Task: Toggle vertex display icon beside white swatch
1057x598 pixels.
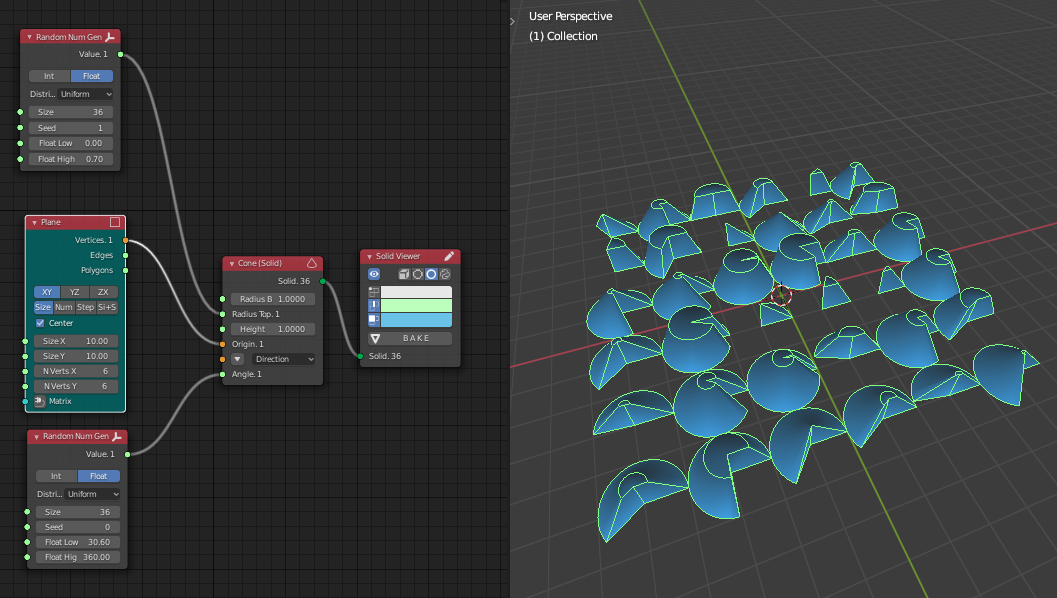Action: tap(373, 292)
